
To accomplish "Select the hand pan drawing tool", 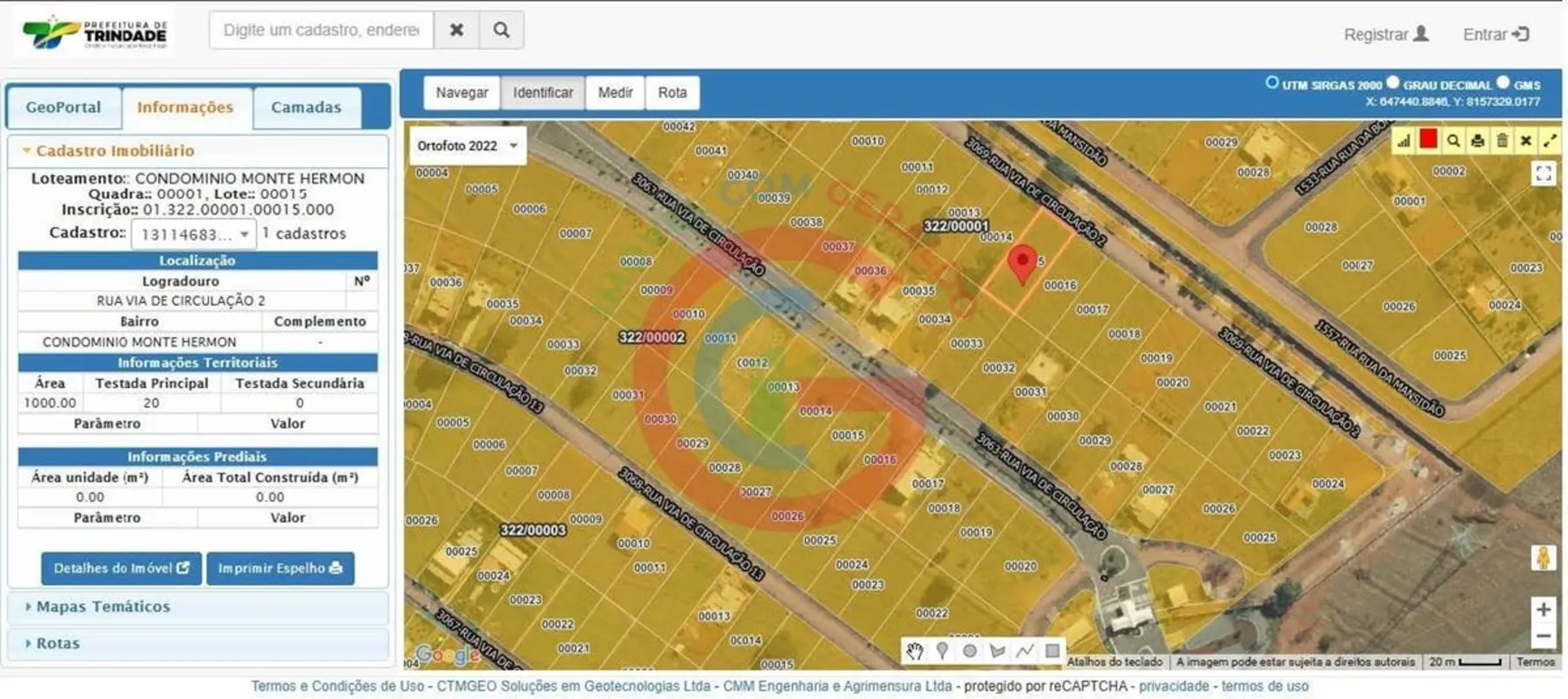I will 914,651.
